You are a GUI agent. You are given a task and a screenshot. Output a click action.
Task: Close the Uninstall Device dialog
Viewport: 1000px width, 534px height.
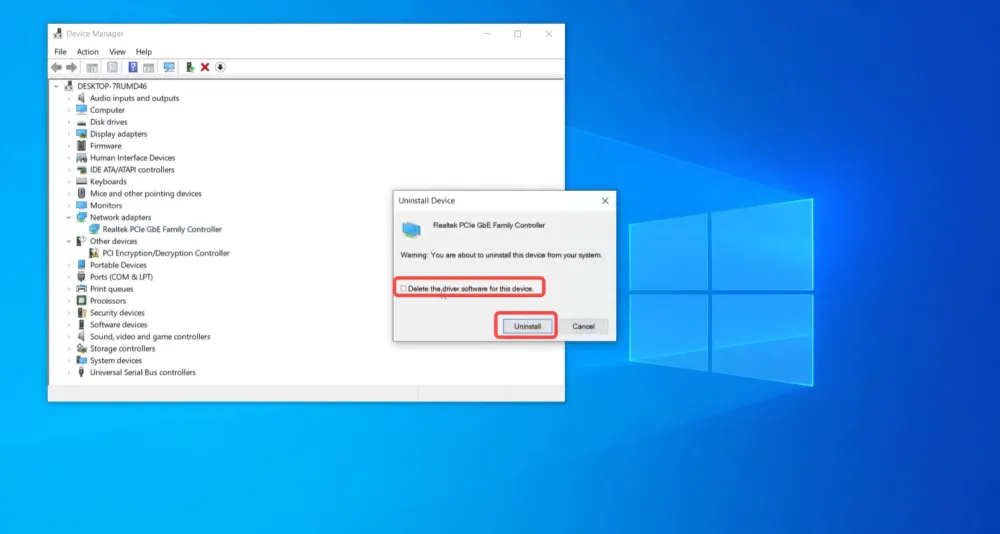[x=605, y=201]
